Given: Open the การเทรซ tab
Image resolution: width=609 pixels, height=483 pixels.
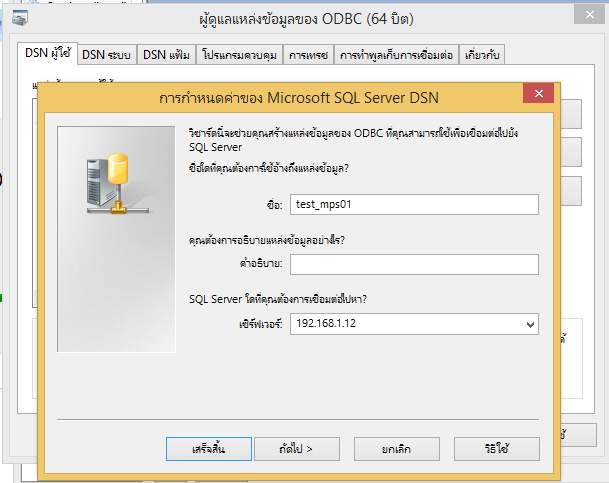Looking at the screenshot, I should coord(308,55).
